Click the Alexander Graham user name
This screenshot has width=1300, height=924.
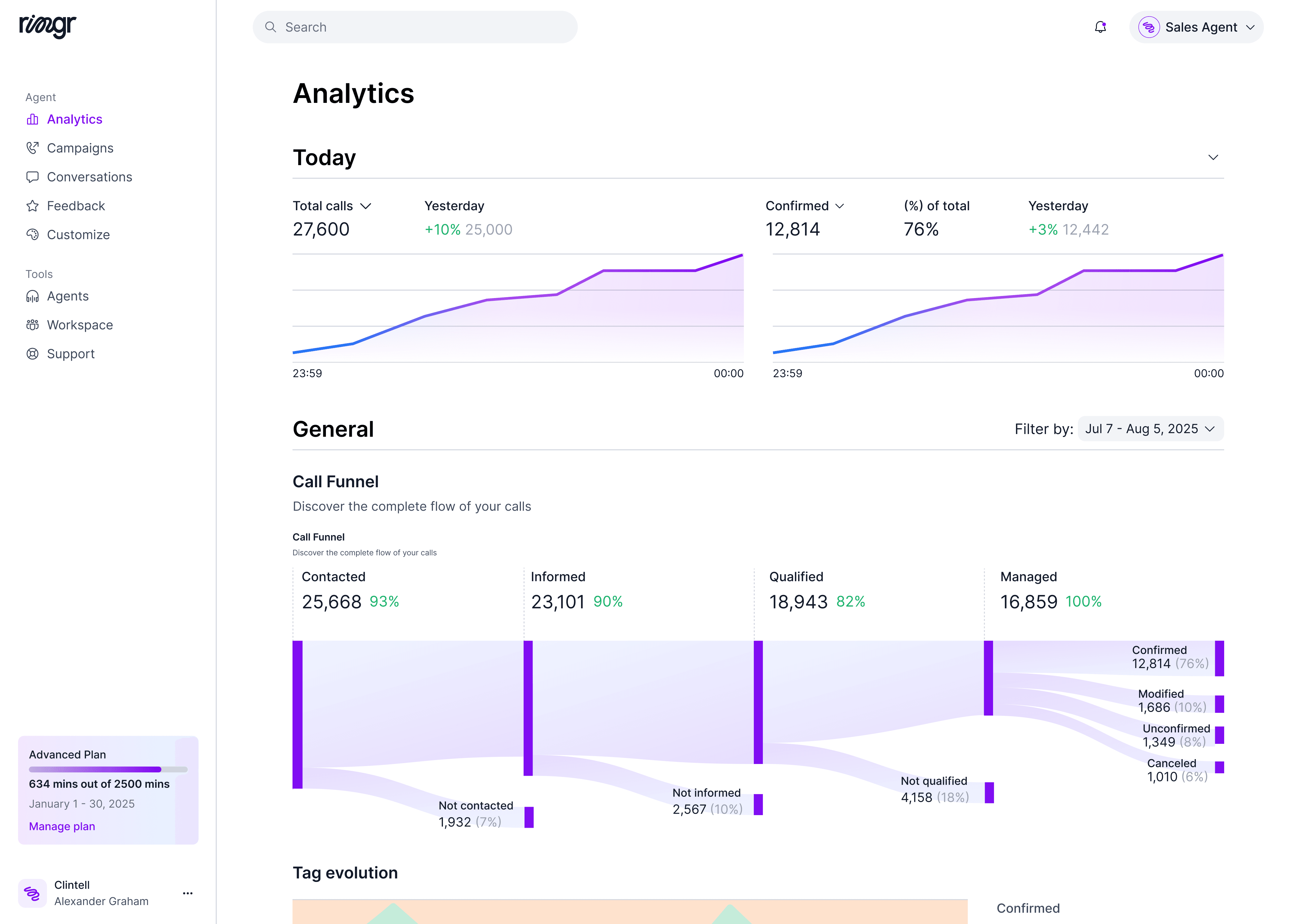101,901
